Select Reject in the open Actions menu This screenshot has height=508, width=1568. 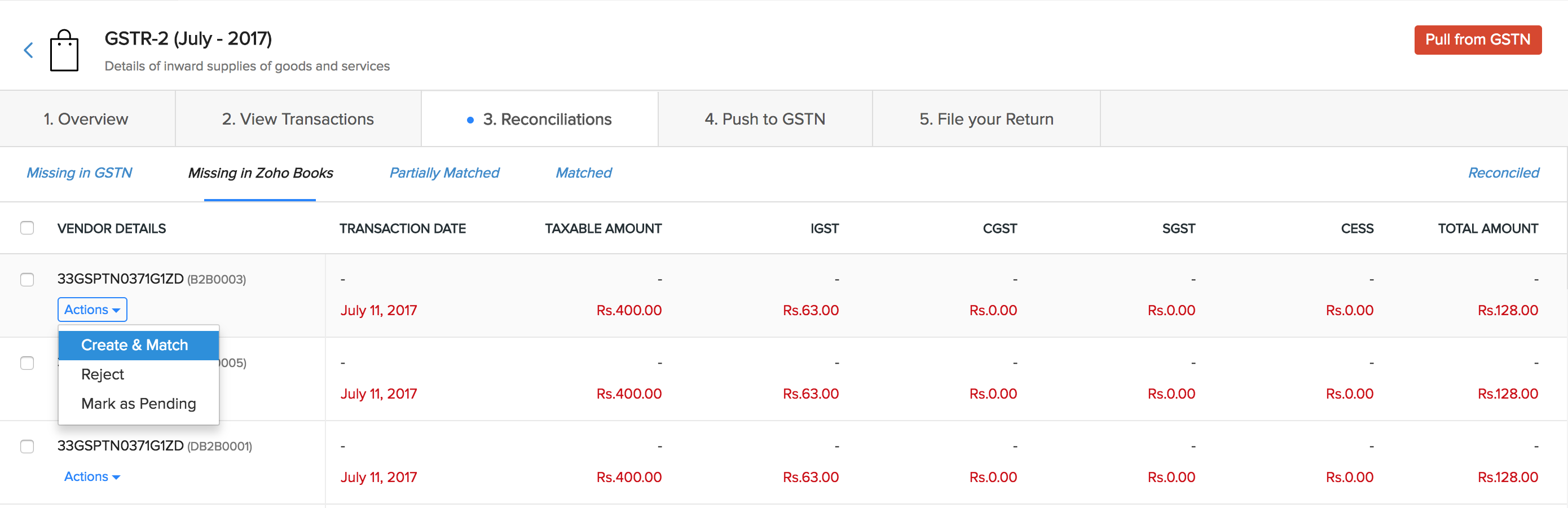point(102,374)
